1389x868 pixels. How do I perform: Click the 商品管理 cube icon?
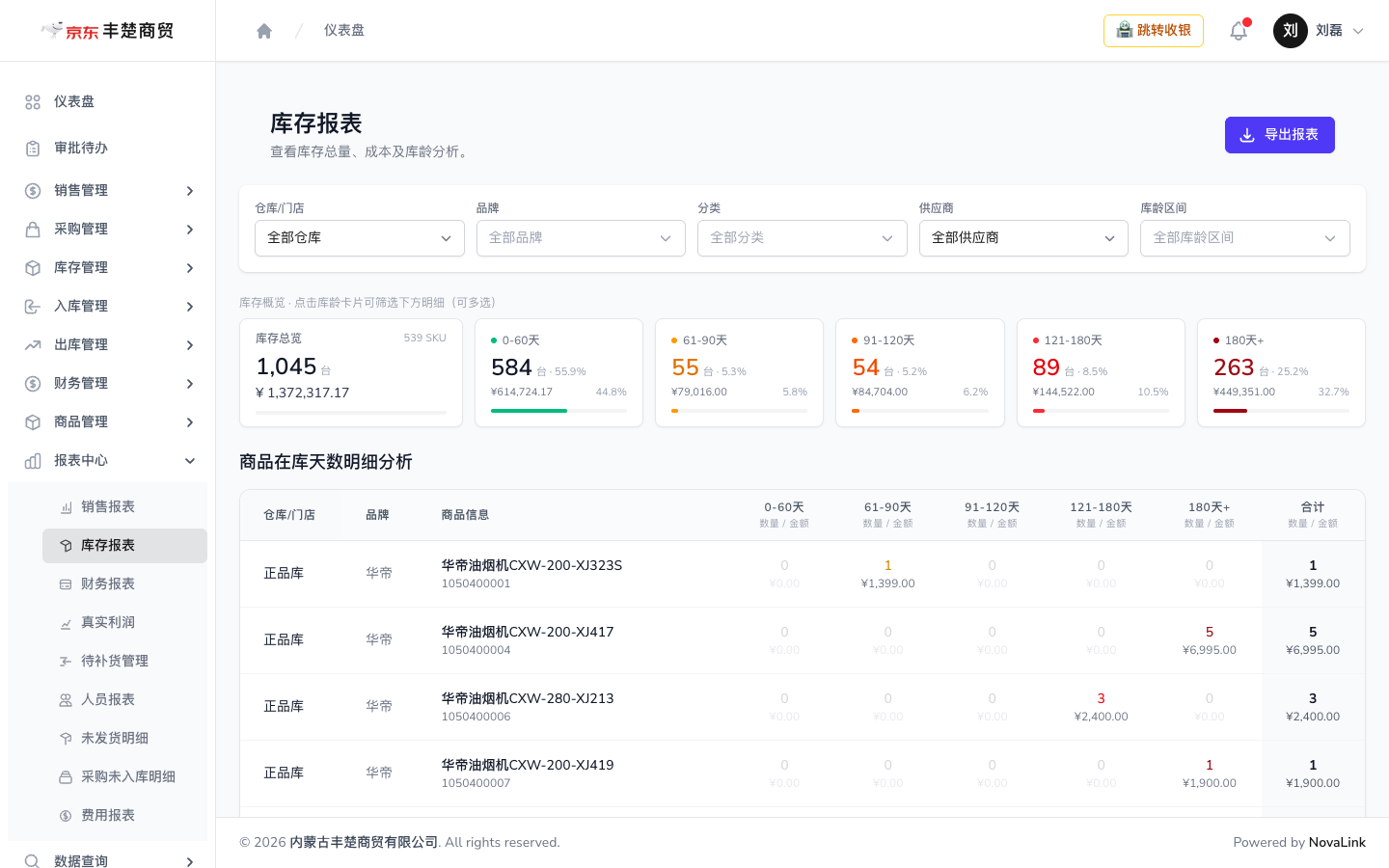click(x=33, y=422)
